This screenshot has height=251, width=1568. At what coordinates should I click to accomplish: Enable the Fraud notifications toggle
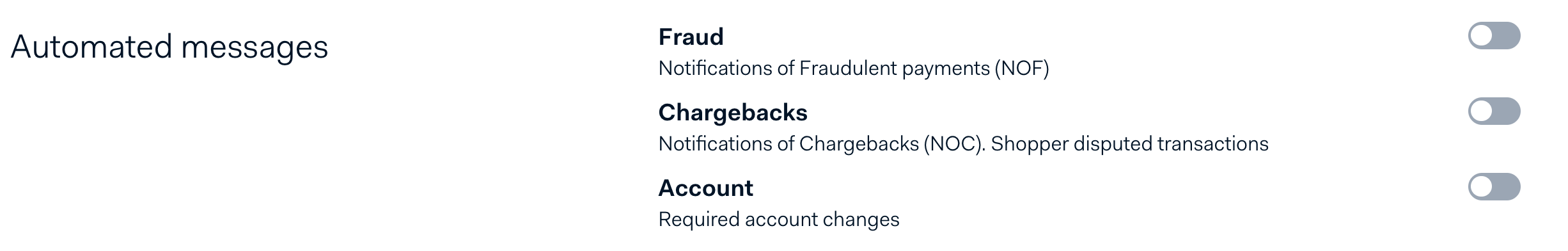(1494, 36)
